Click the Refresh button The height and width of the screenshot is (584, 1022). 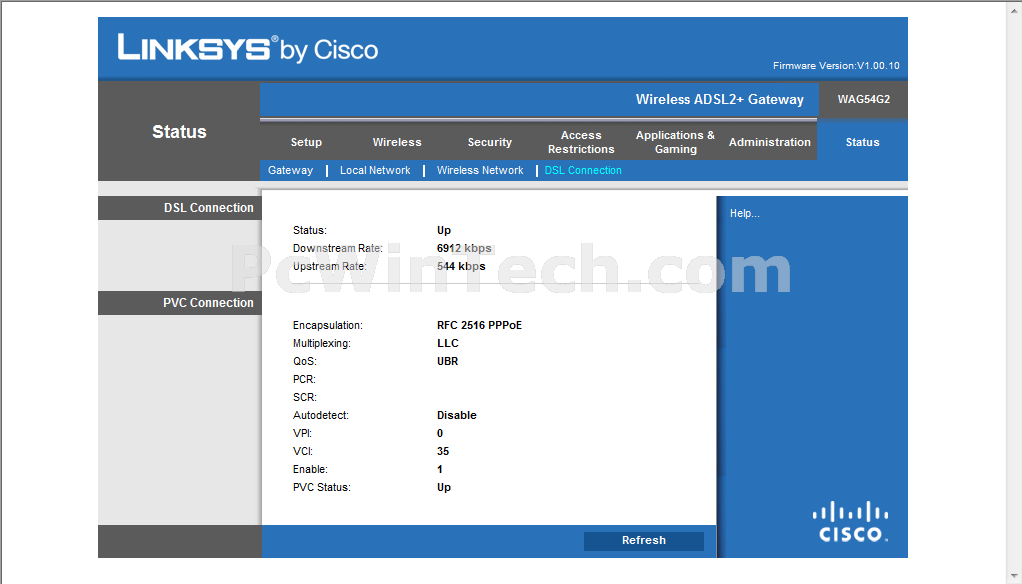coord(643,540)
